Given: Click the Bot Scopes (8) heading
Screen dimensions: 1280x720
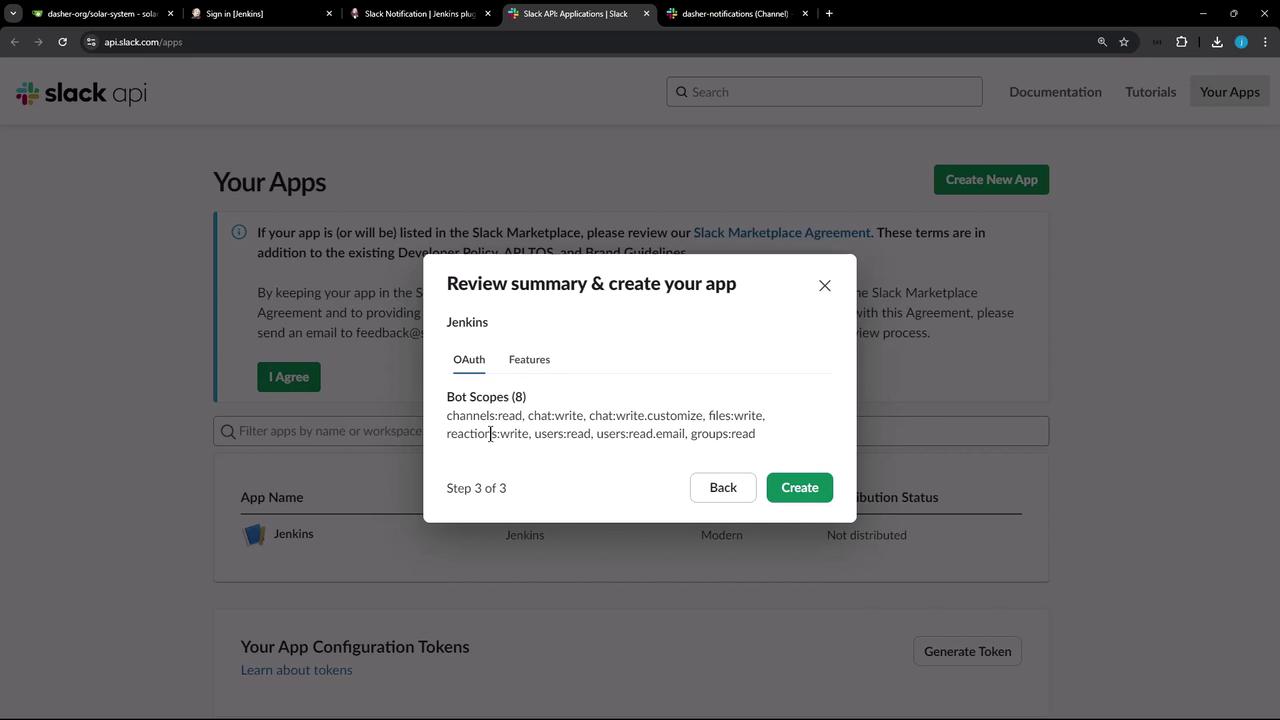Looking at the screenshot, I should 486,397.
